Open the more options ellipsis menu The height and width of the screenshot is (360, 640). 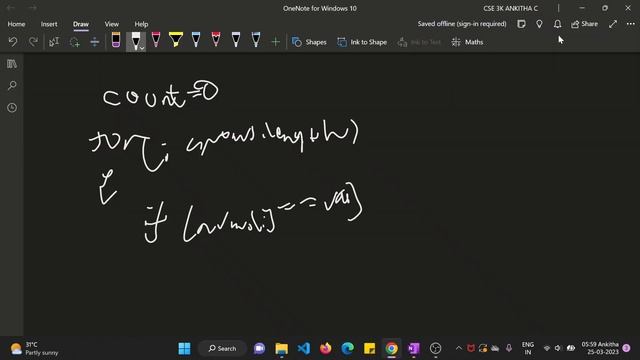pos(631,24)
